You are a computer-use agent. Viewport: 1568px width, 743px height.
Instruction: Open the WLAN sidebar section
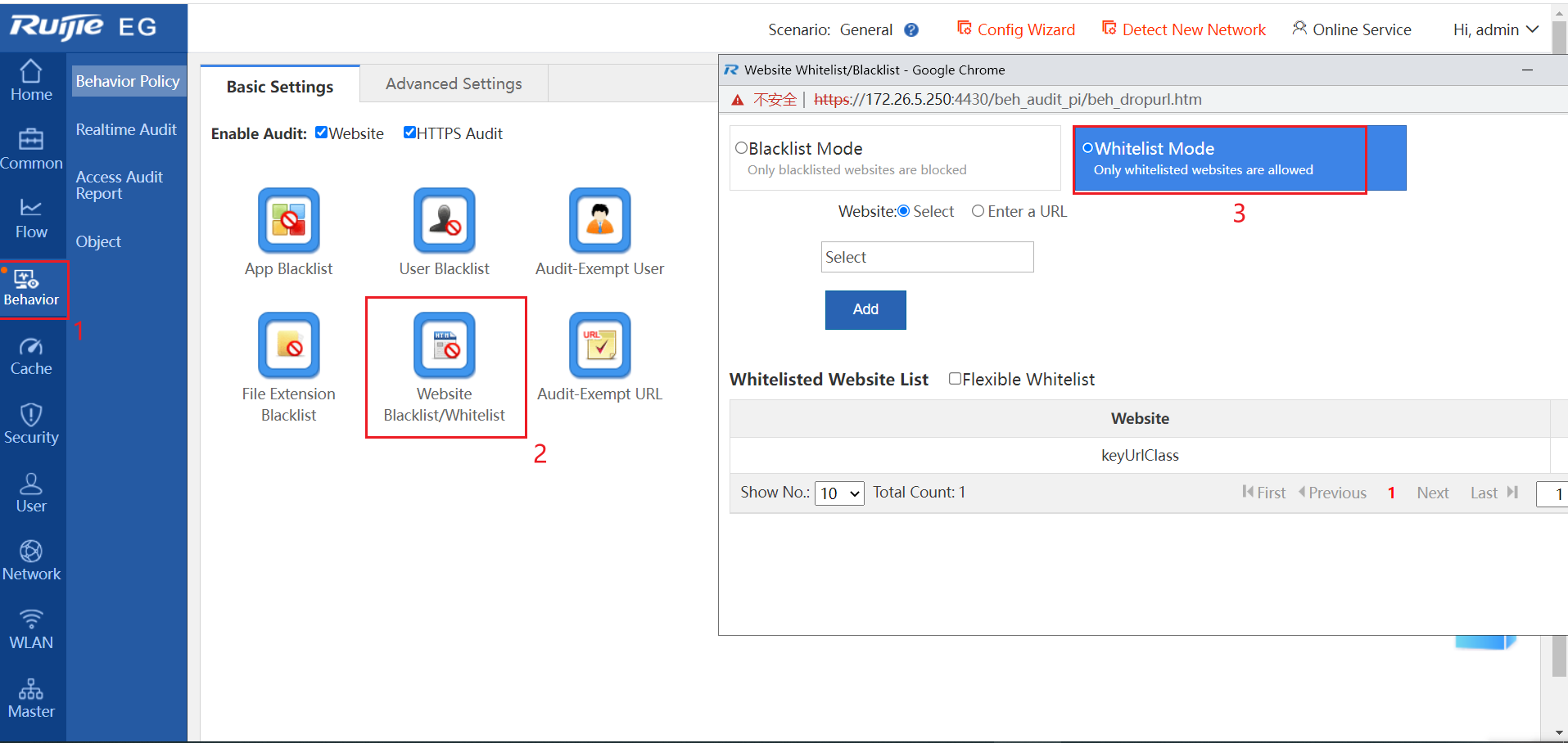coord(31,629)
